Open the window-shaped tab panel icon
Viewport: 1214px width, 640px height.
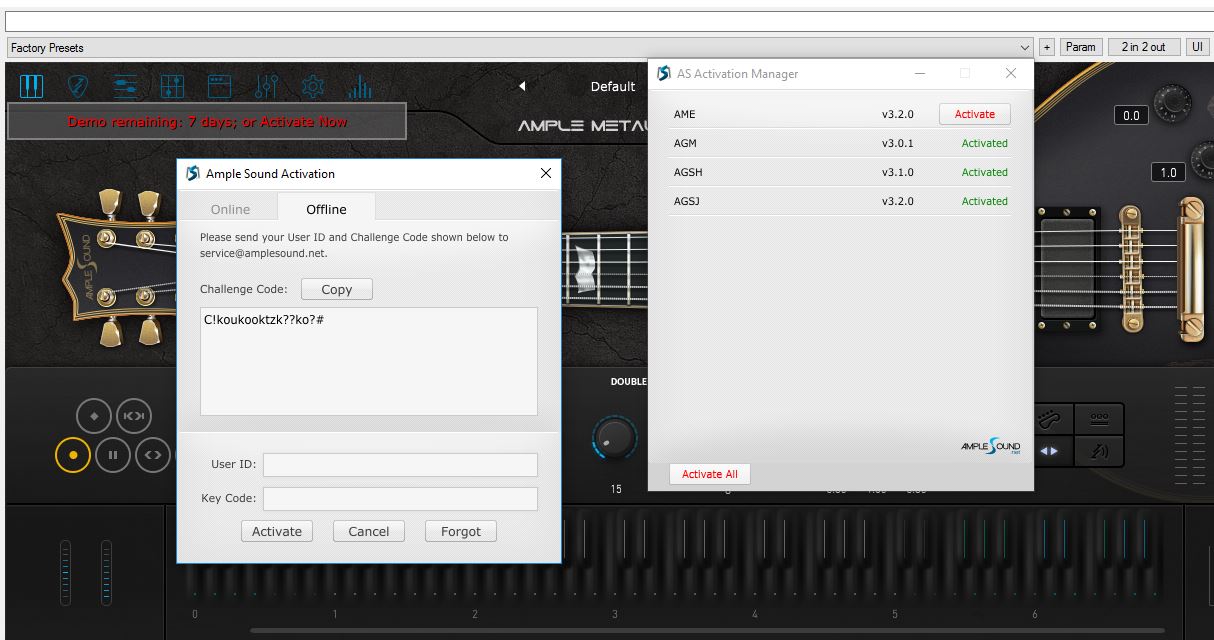click(x=220, y=87)
